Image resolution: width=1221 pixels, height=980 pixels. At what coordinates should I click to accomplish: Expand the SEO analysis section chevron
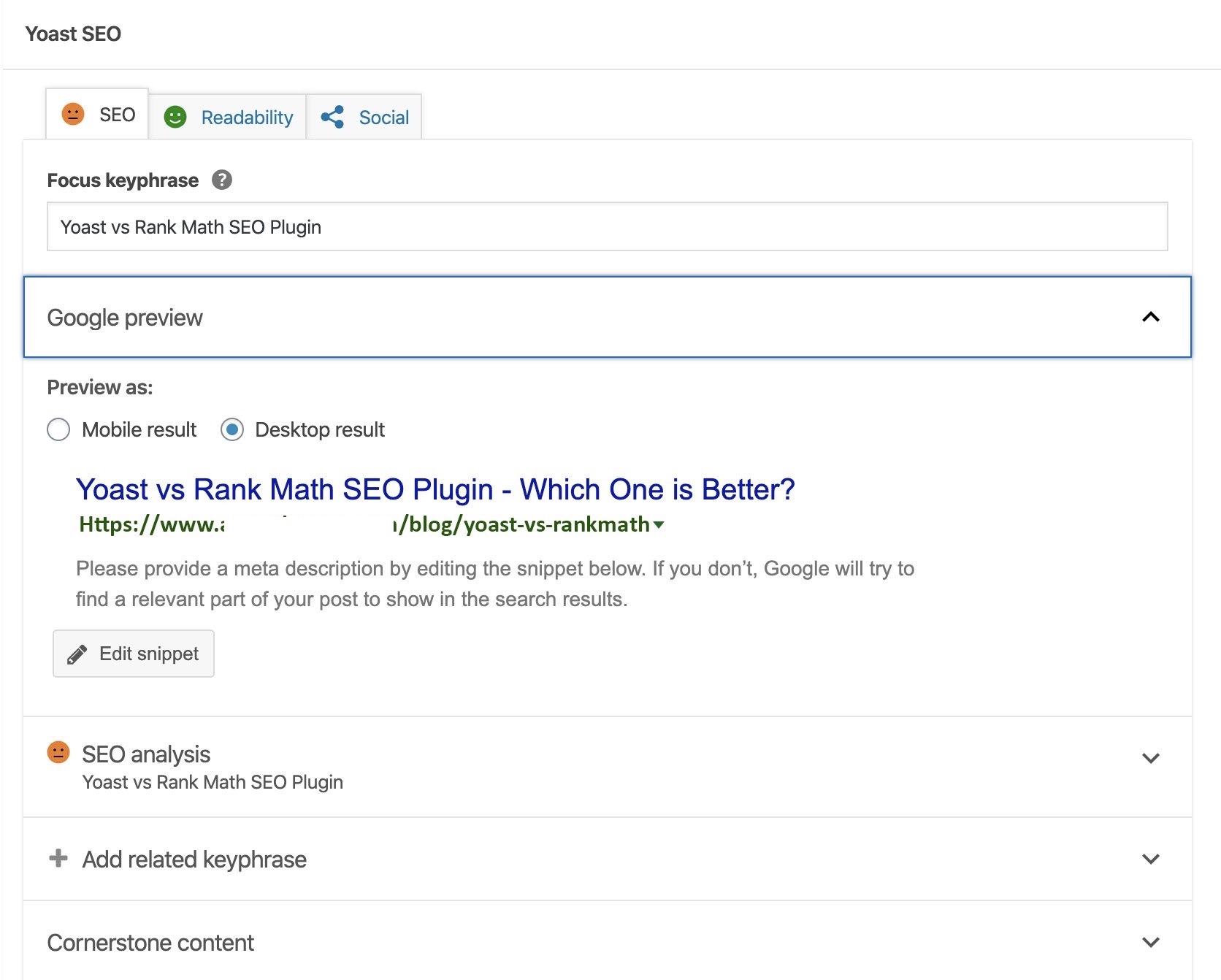[x=1151, y=758]
